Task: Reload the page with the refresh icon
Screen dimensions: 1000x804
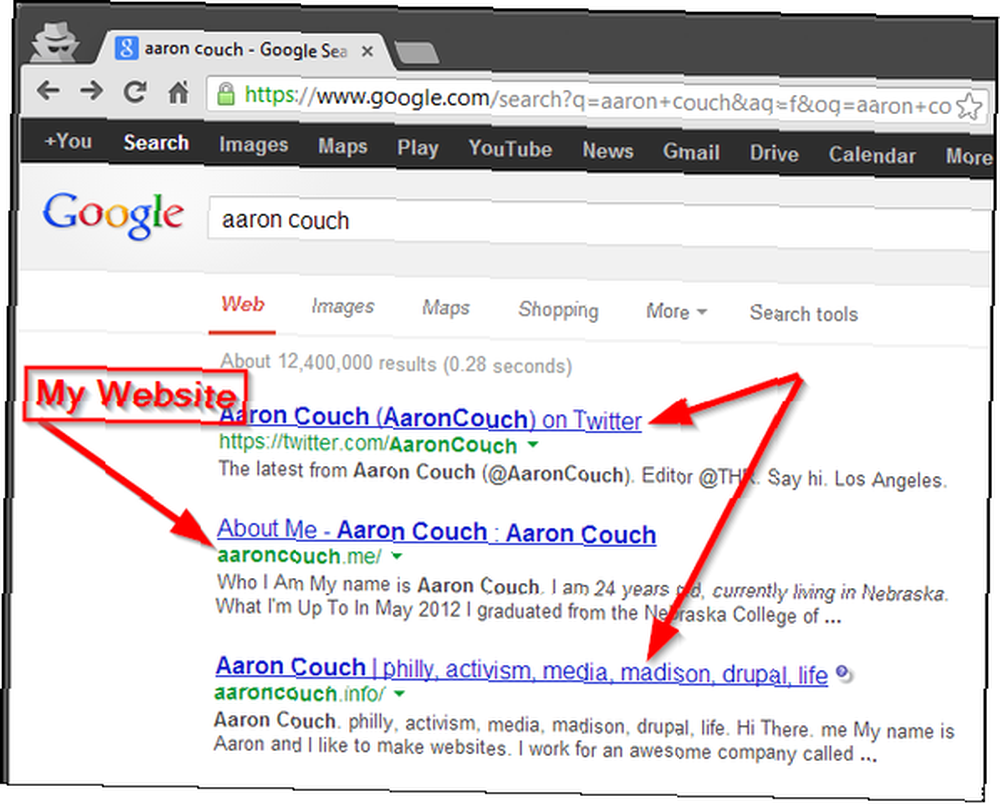Action: [x=135, y=92]
